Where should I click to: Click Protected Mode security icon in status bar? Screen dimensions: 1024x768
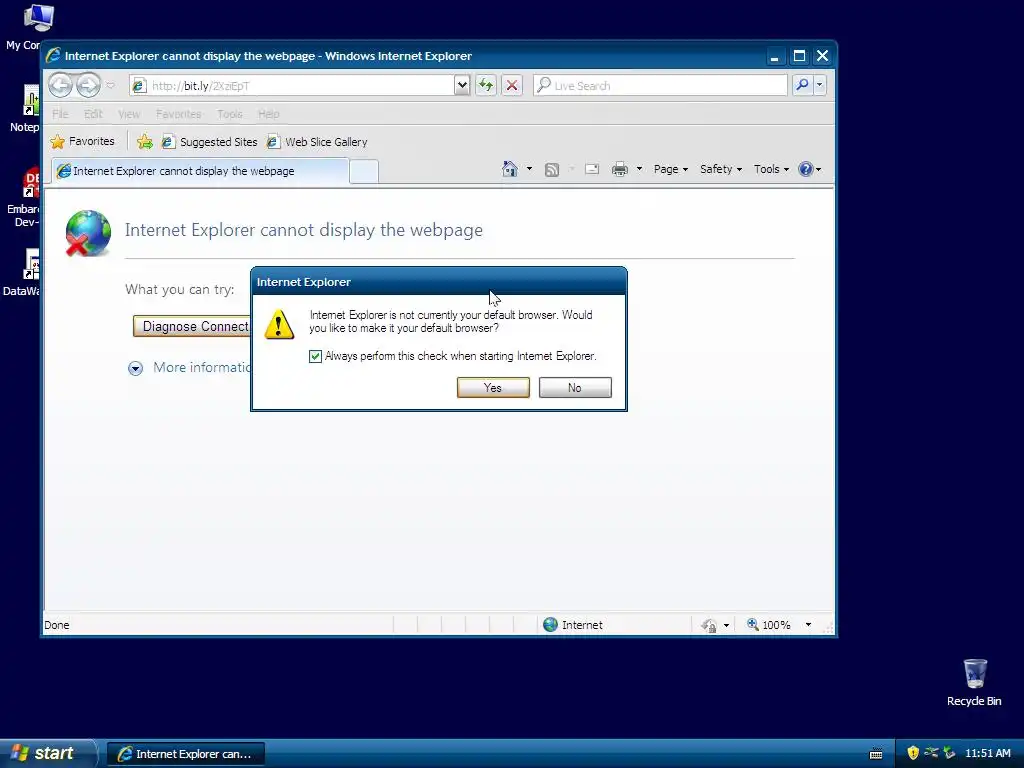click(709, 626)
